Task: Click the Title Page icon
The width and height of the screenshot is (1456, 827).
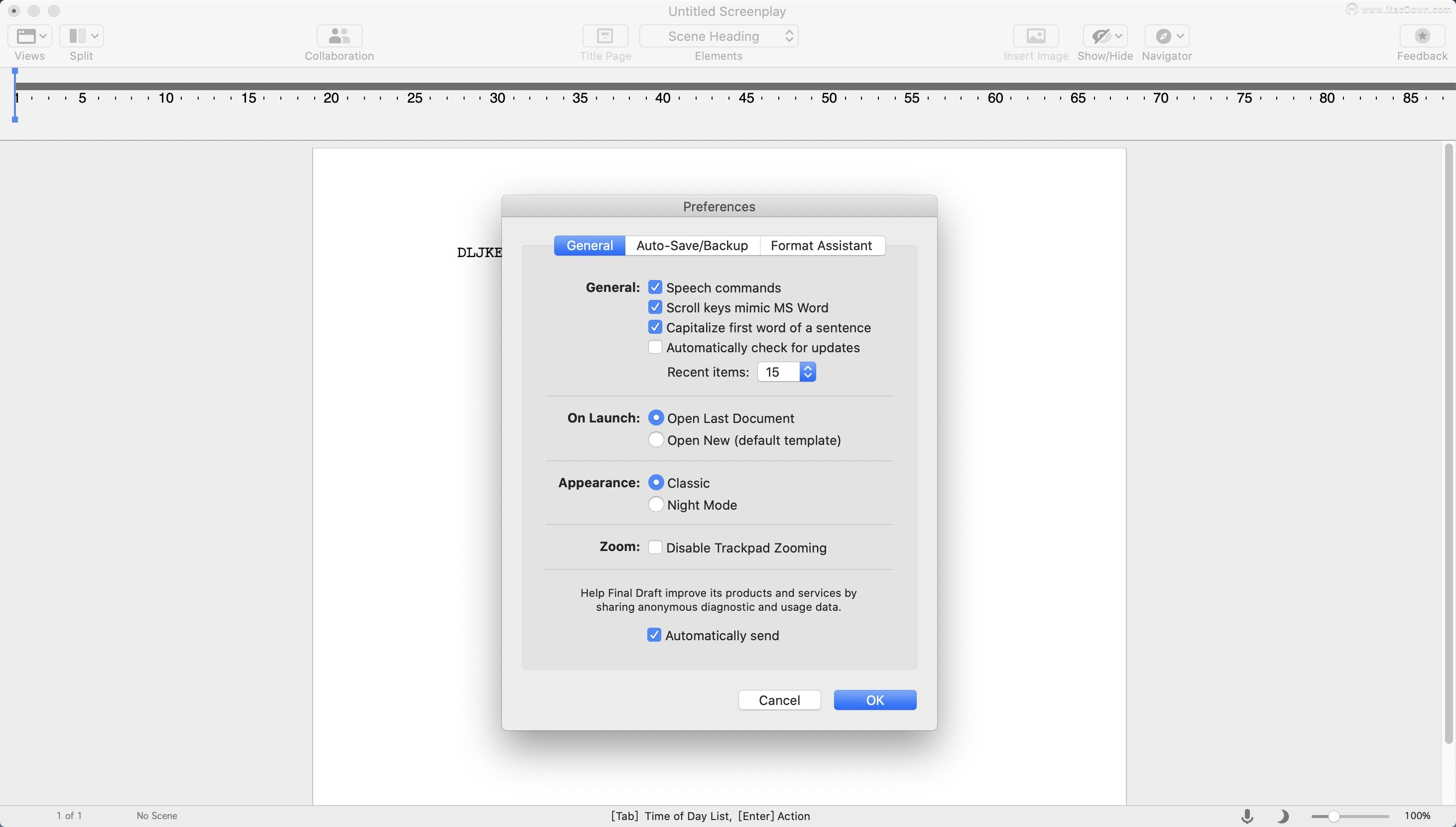Action: click(605, 35)
